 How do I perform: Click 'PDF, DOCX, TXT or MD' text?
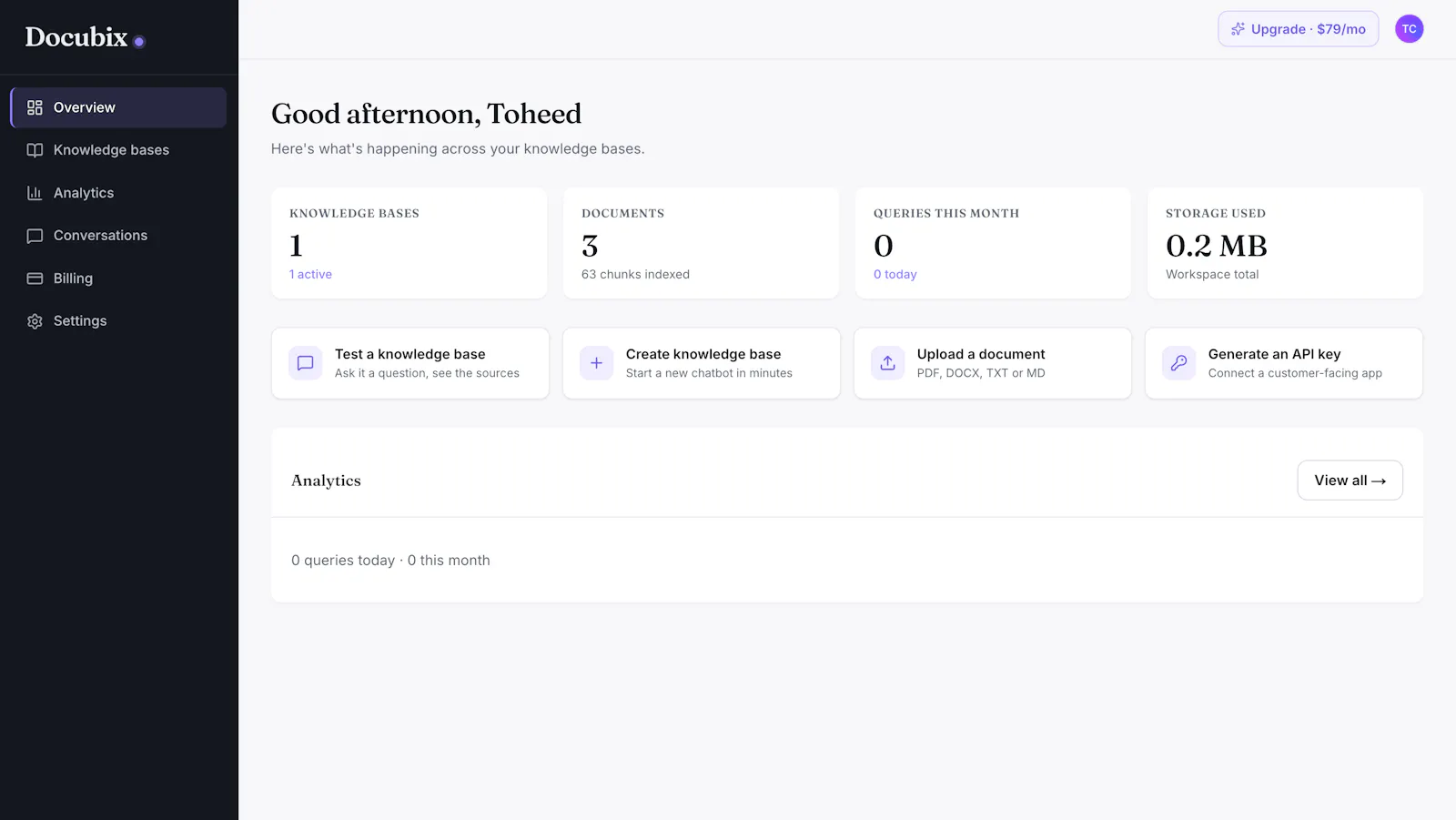[981, 373]
